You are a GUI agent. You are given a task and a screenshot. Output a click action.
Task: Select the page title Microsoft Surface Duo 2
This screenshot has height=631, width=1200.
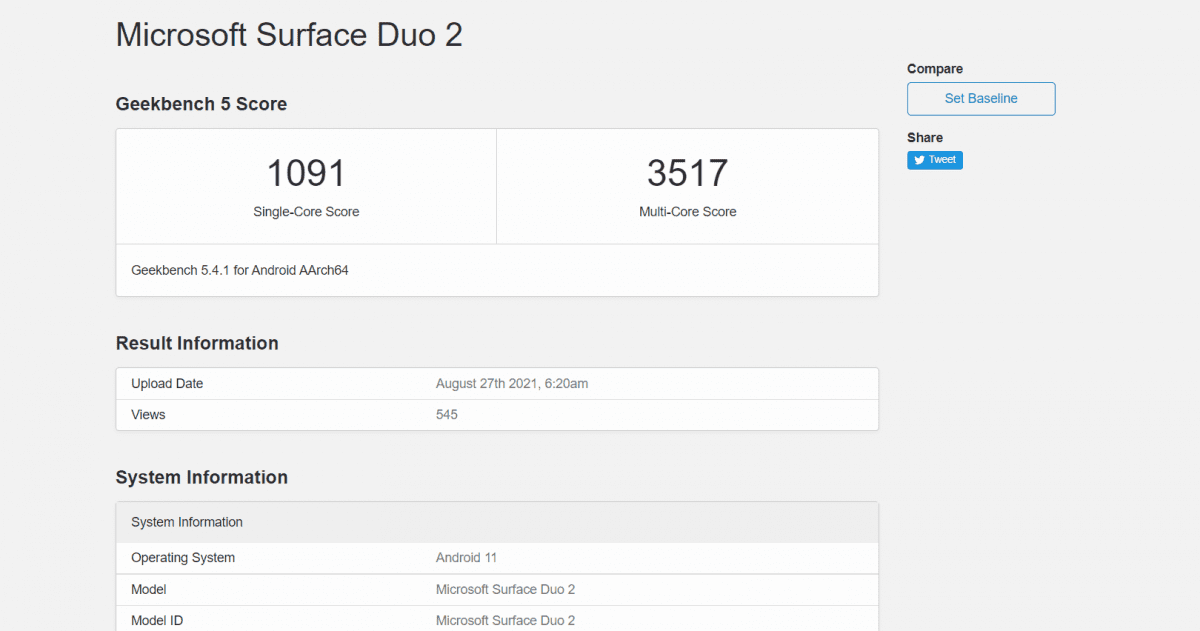(289, 34)
